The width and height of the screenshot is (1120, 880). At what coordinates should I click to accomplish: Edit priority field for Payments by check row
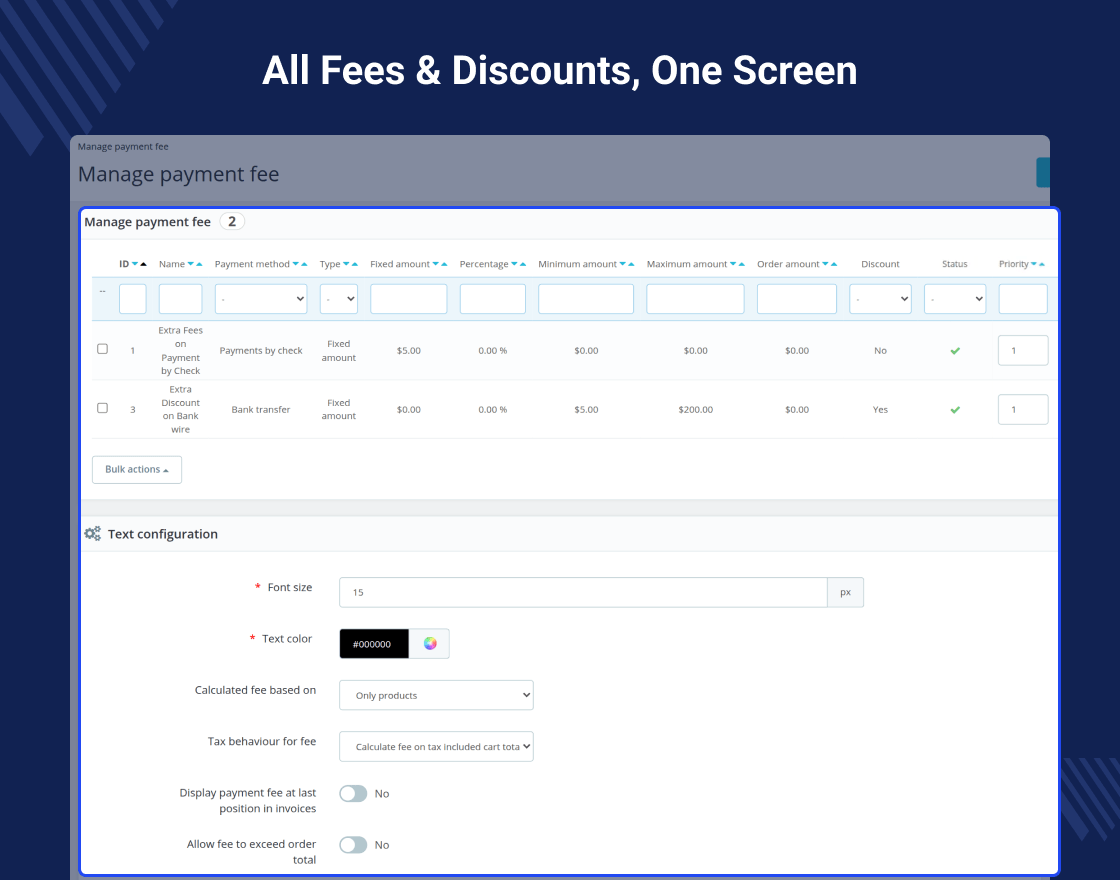1023,350
